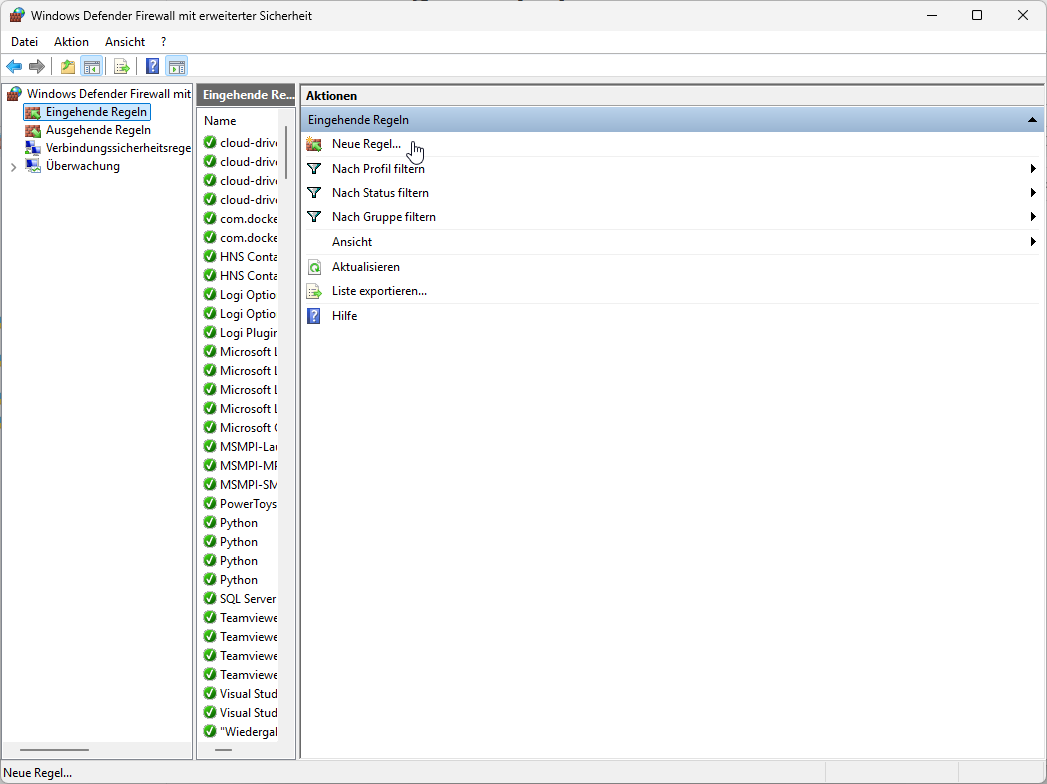Click the green check icon beside PowerToys rule

(x=210, y=504)
